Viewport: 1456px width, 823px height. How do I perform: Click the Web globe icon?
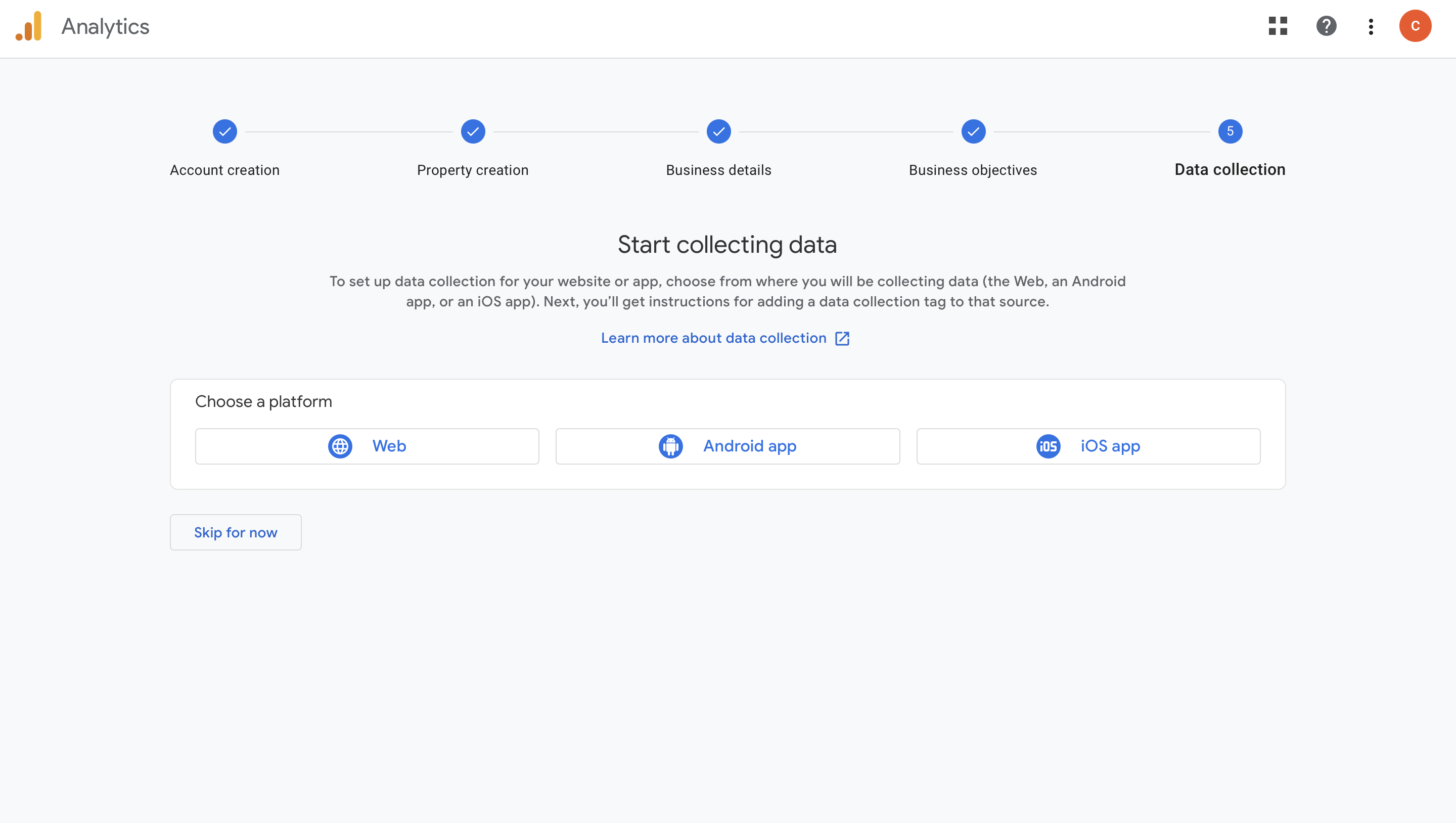pos(340,446)
